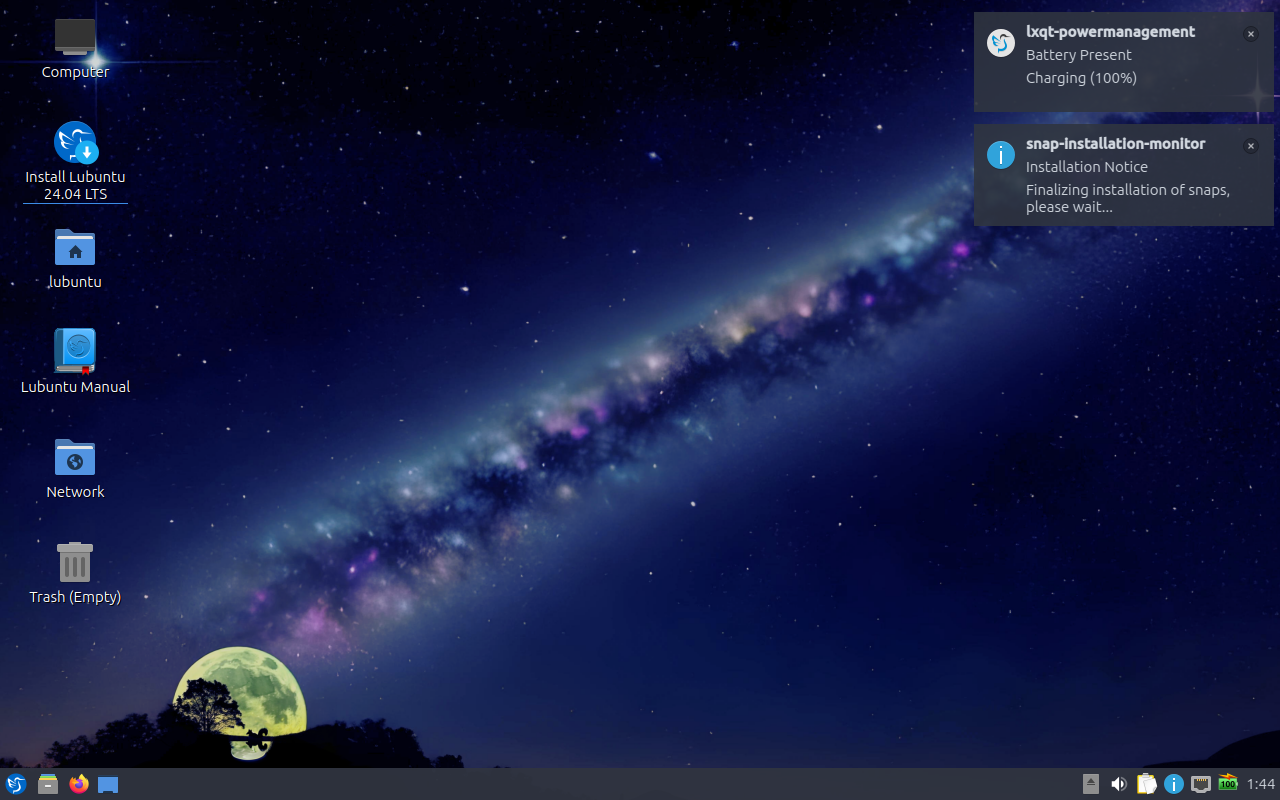Open the notifications info tray icon
The width and height of the screenshot is (1280, 800).
1173,784
